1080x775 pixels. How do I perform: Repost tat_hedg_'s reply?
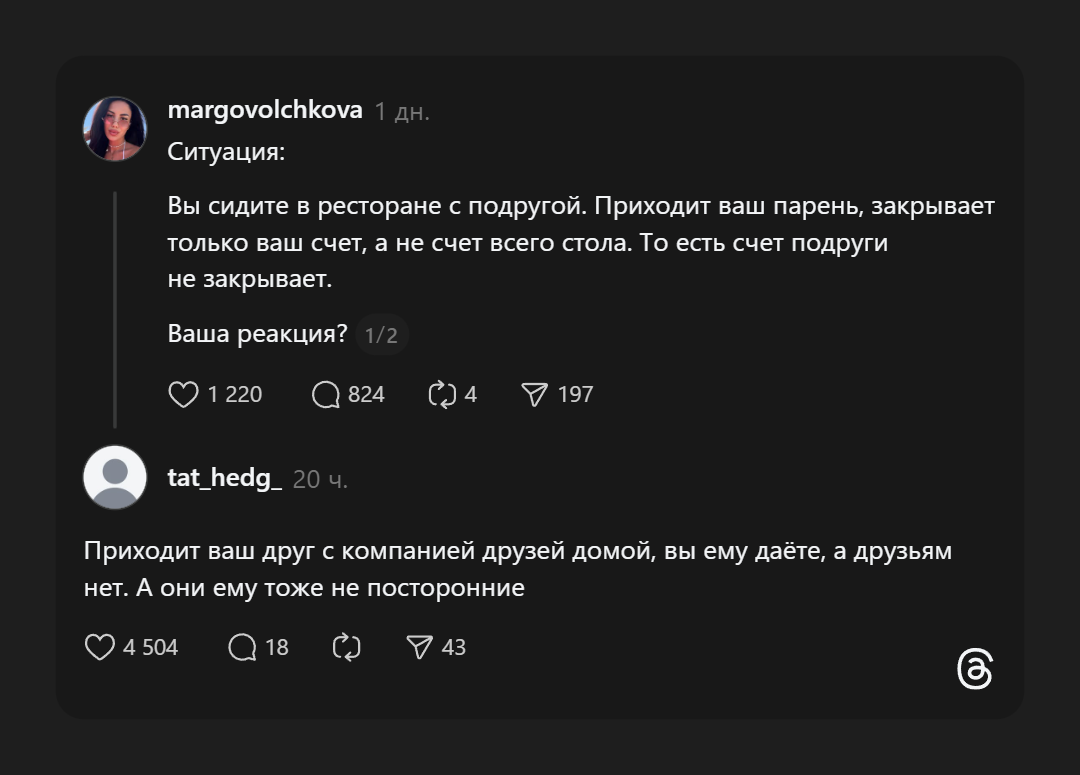347,647
